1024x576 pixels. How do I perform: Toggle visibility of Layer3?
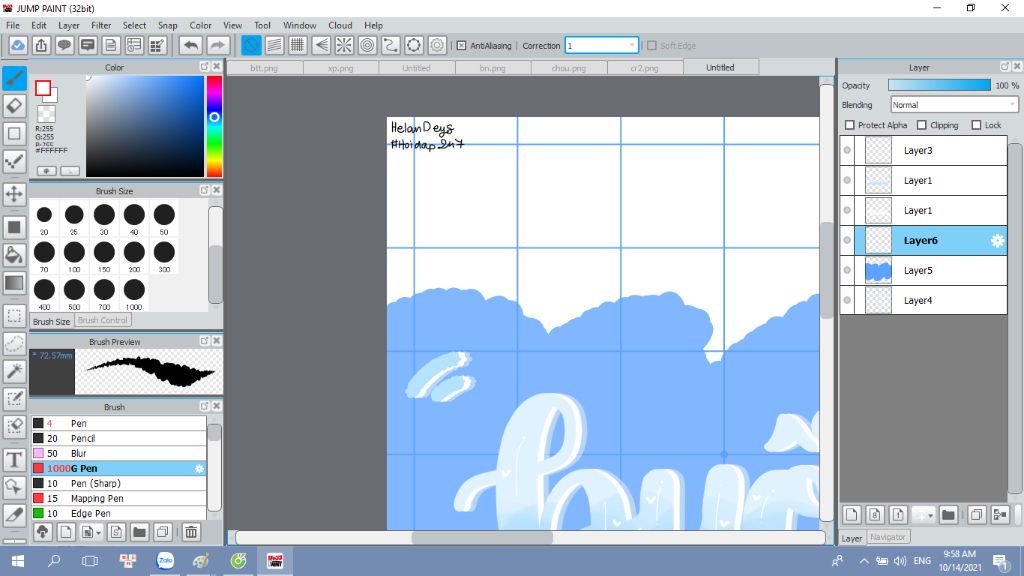point(848,150)
